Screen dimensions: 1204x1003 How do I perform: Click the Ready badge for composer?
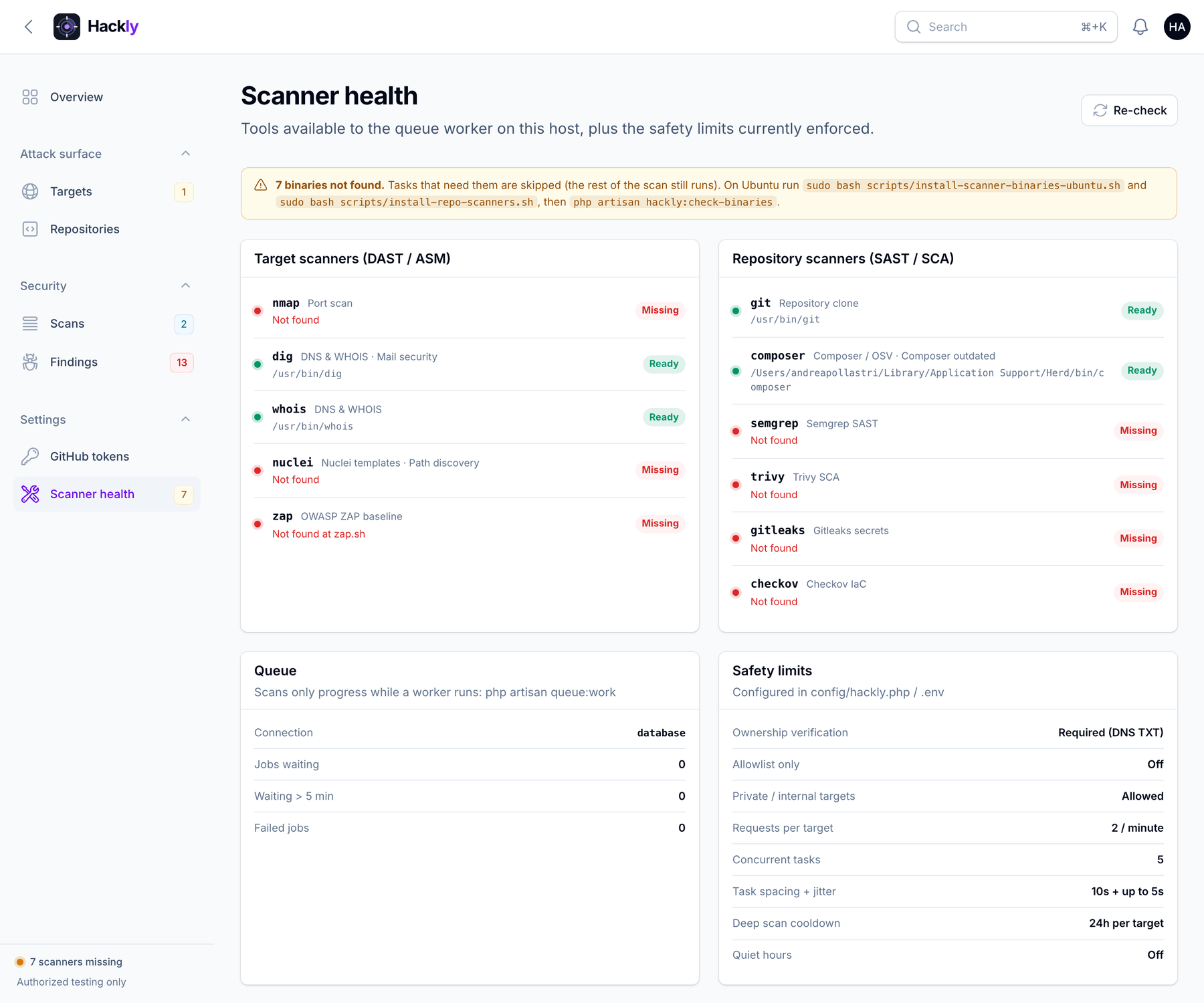click(1142, 370)
